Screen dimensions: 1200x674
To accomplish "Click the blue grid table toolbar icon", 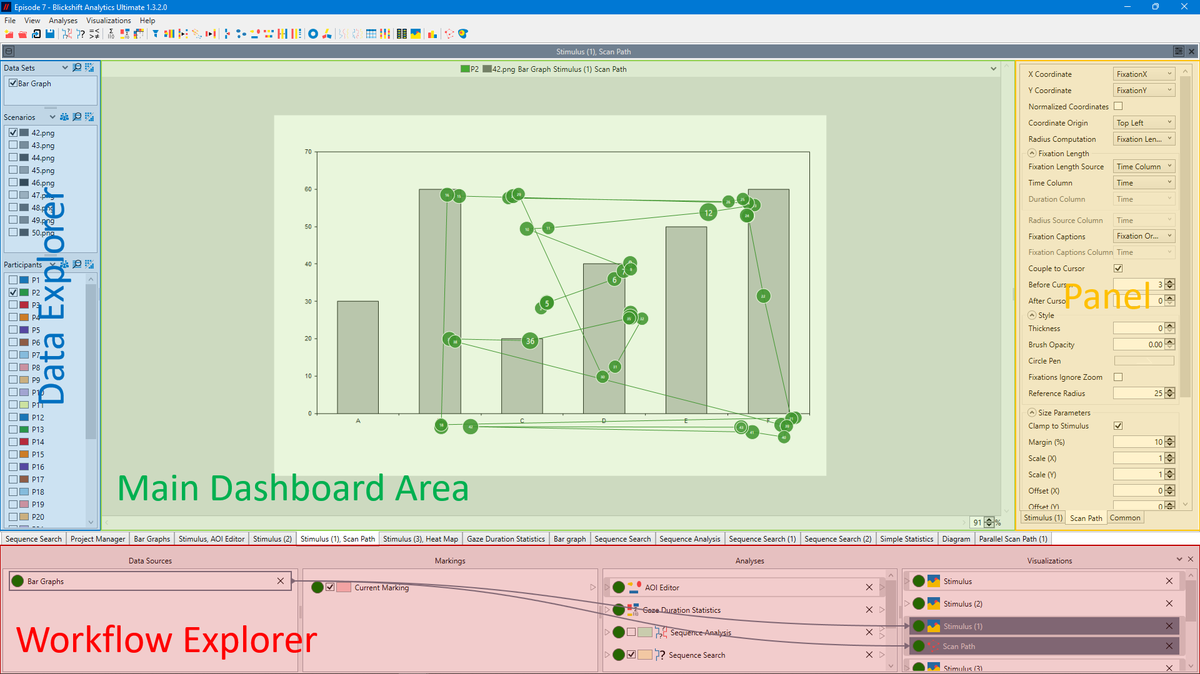I will (x=371, y=34).
